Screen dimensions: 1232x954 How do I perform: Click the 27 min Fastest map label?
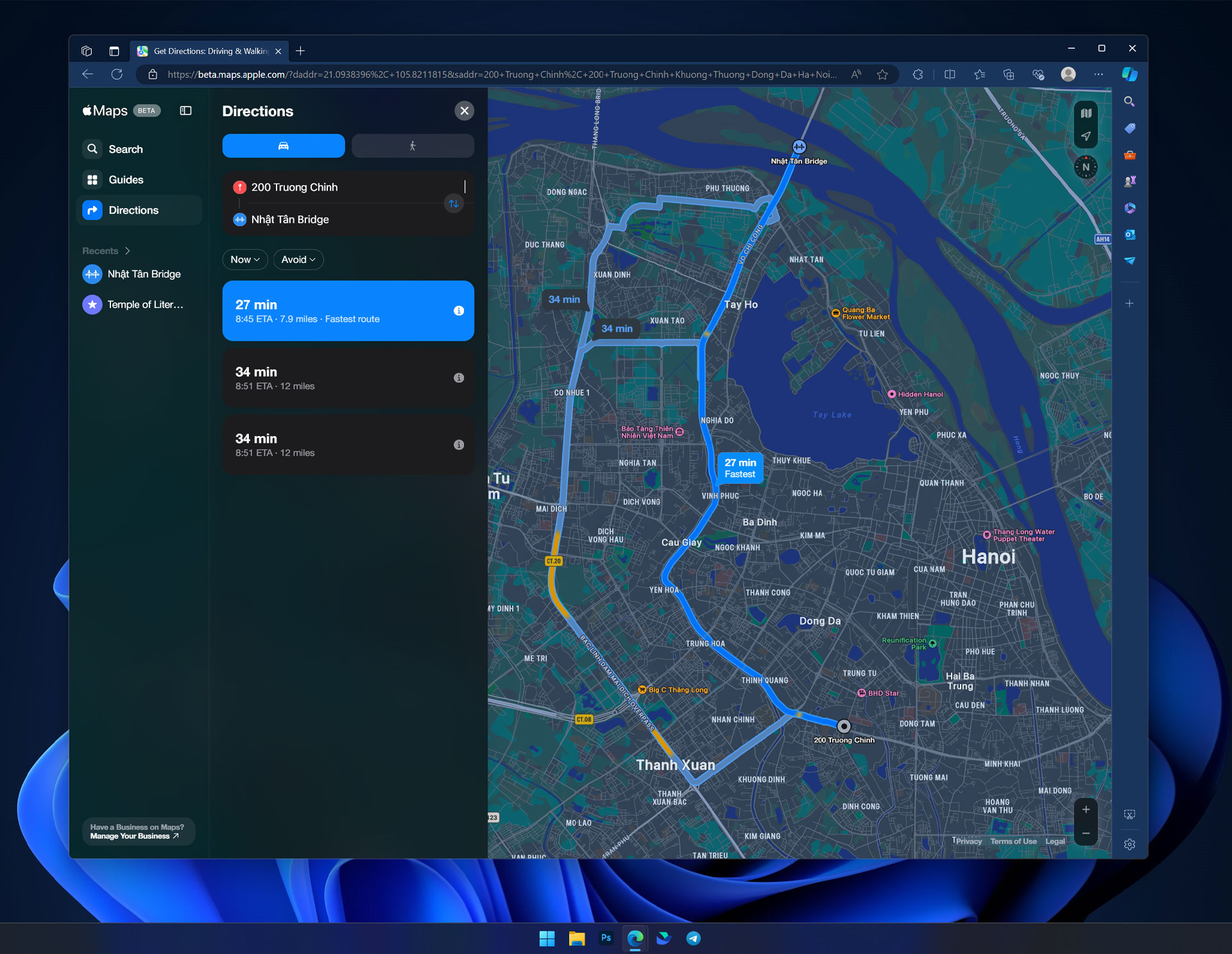[x=740, y=468]
